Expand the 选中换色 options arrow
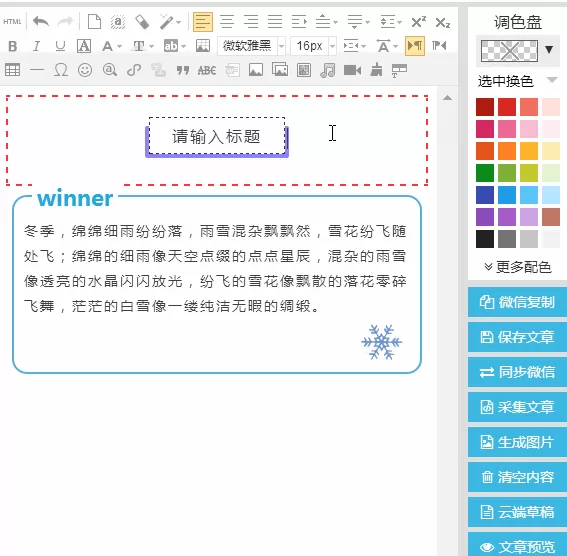 [x=552, y=80]
